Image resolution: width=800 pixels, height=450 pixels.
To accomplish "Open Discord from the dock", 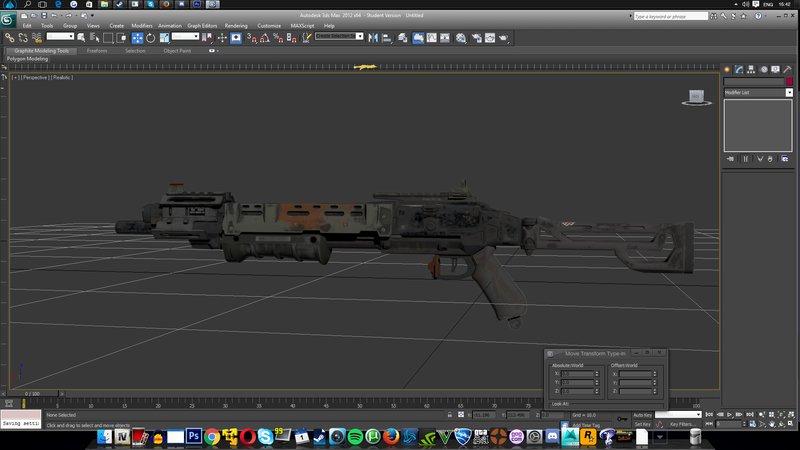I will click(552, 437).
